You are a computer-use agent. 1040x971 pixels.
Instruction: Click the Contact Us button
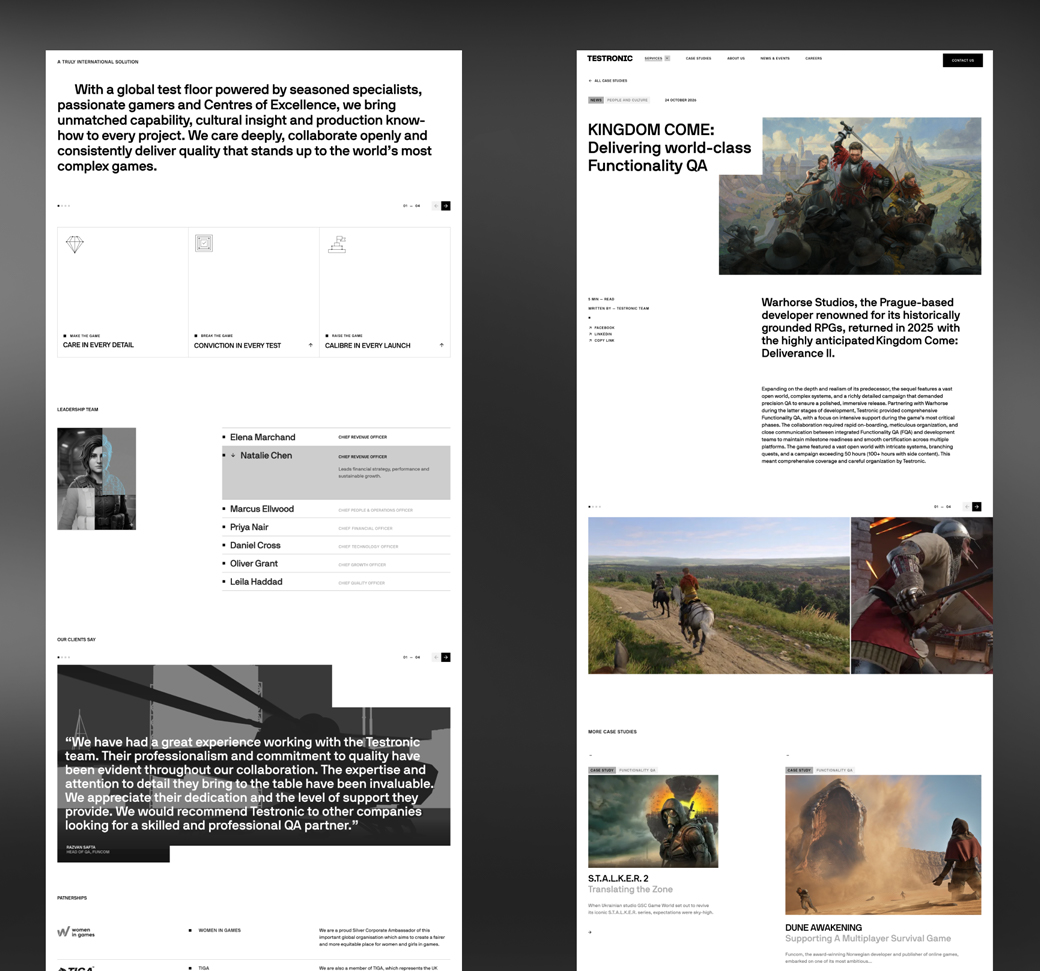pyautogui.click(x=962, y=60)
